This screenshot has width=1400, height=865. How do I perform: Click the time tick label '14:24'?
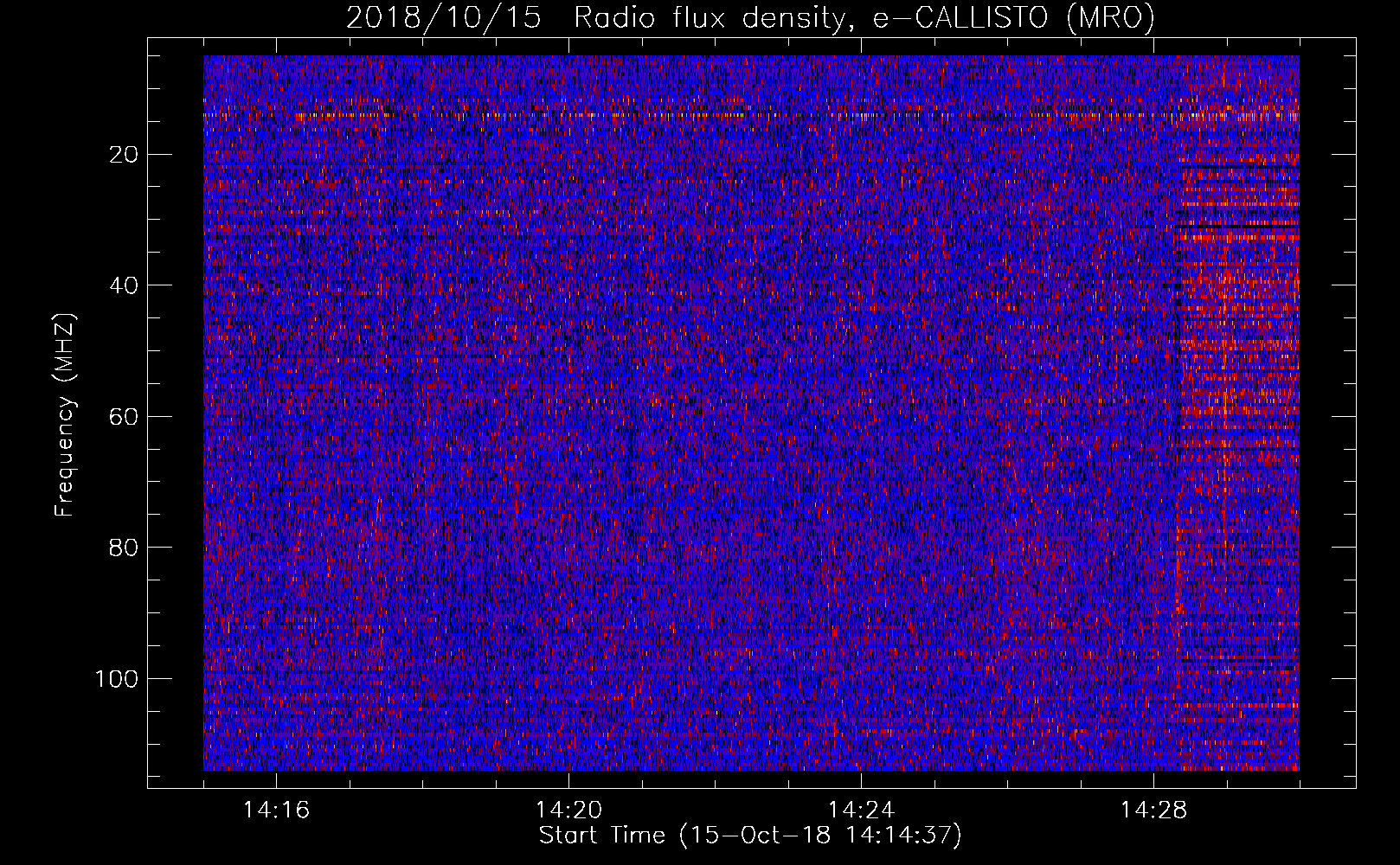[861, 811]
